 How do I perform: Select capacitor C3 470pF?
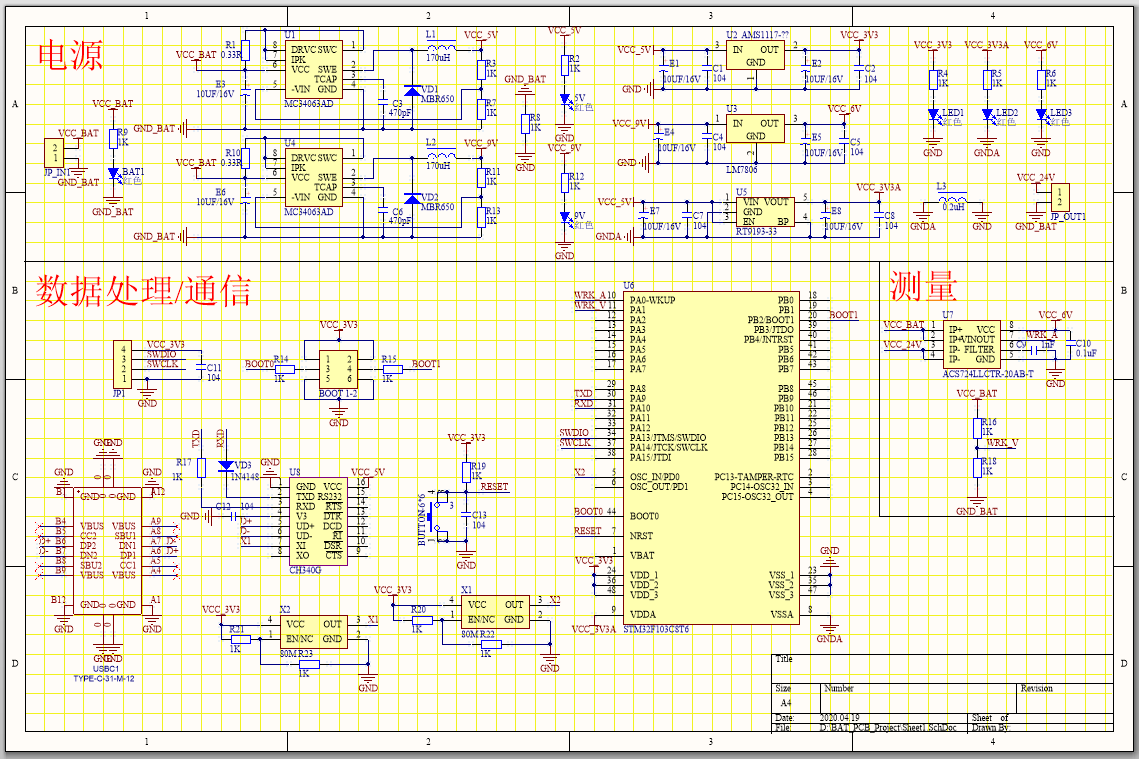point(382,100)
